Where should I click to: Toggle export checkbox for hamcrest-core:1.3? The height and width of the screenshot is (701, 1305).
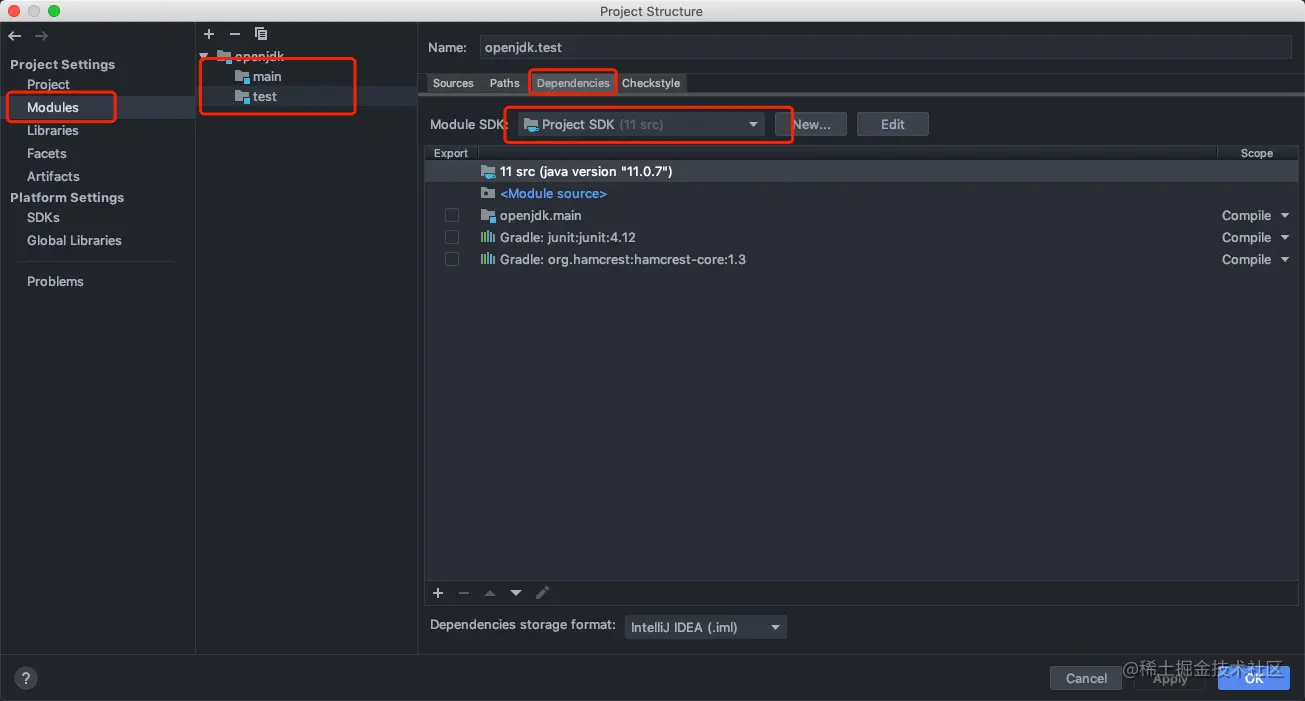pos(452,259)
